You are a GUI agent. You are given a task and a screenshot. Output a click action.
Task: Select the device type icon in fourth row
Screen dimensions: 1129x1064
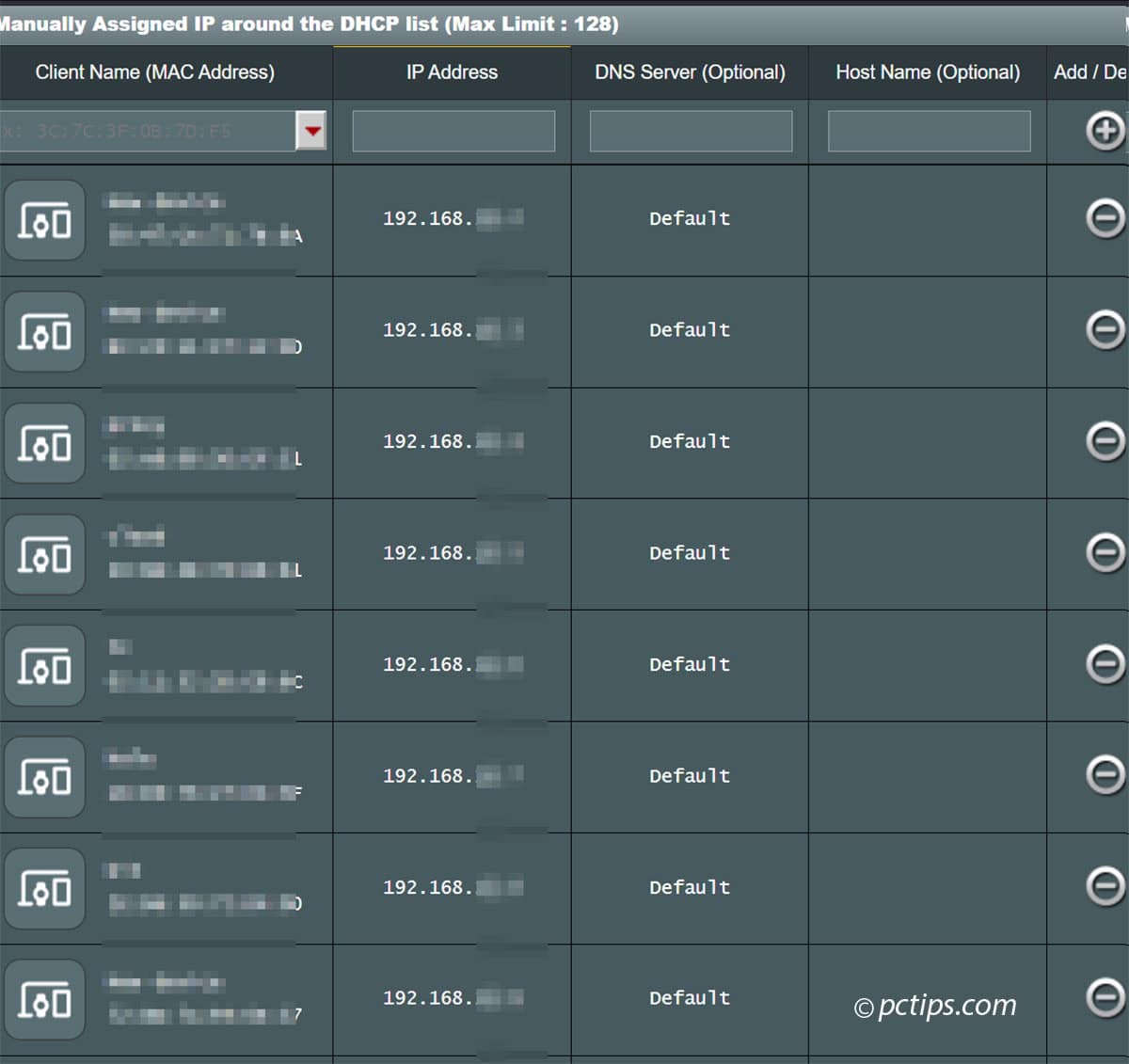pos(45,555)
